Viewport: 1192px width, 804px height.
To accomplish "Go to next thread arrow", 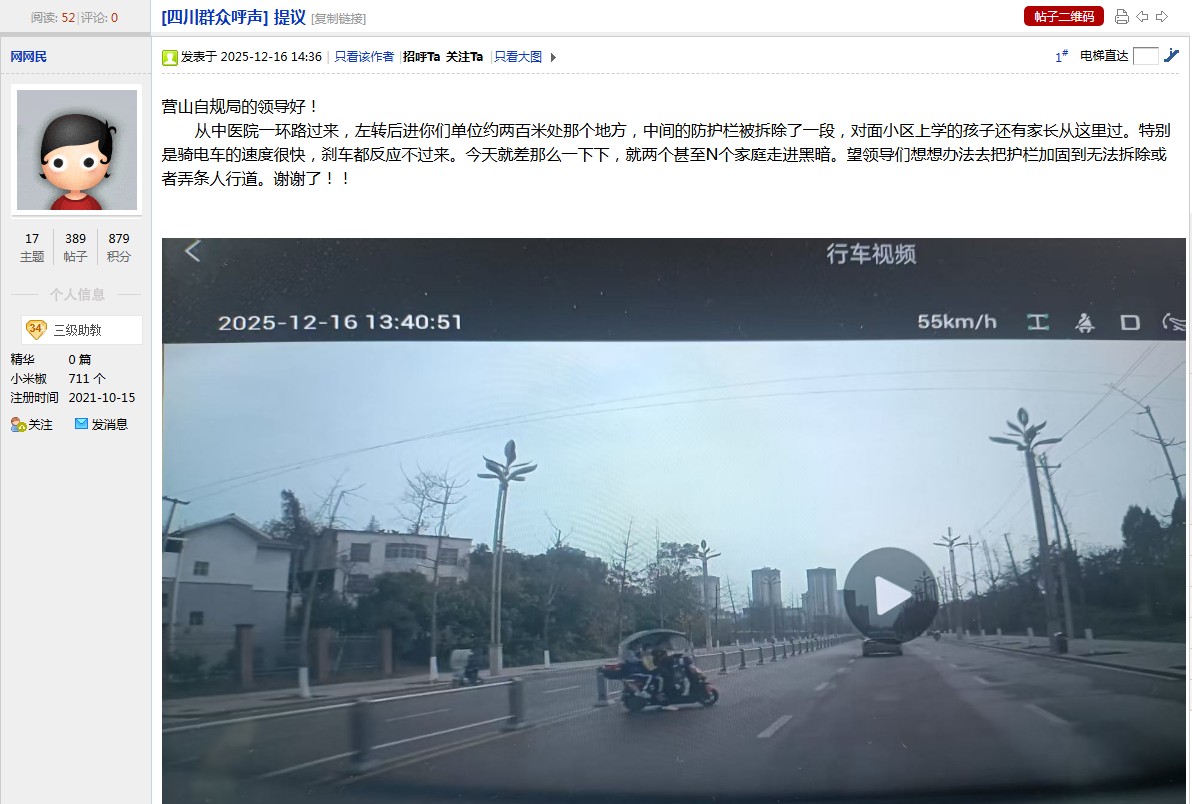I will (1162, 17).
